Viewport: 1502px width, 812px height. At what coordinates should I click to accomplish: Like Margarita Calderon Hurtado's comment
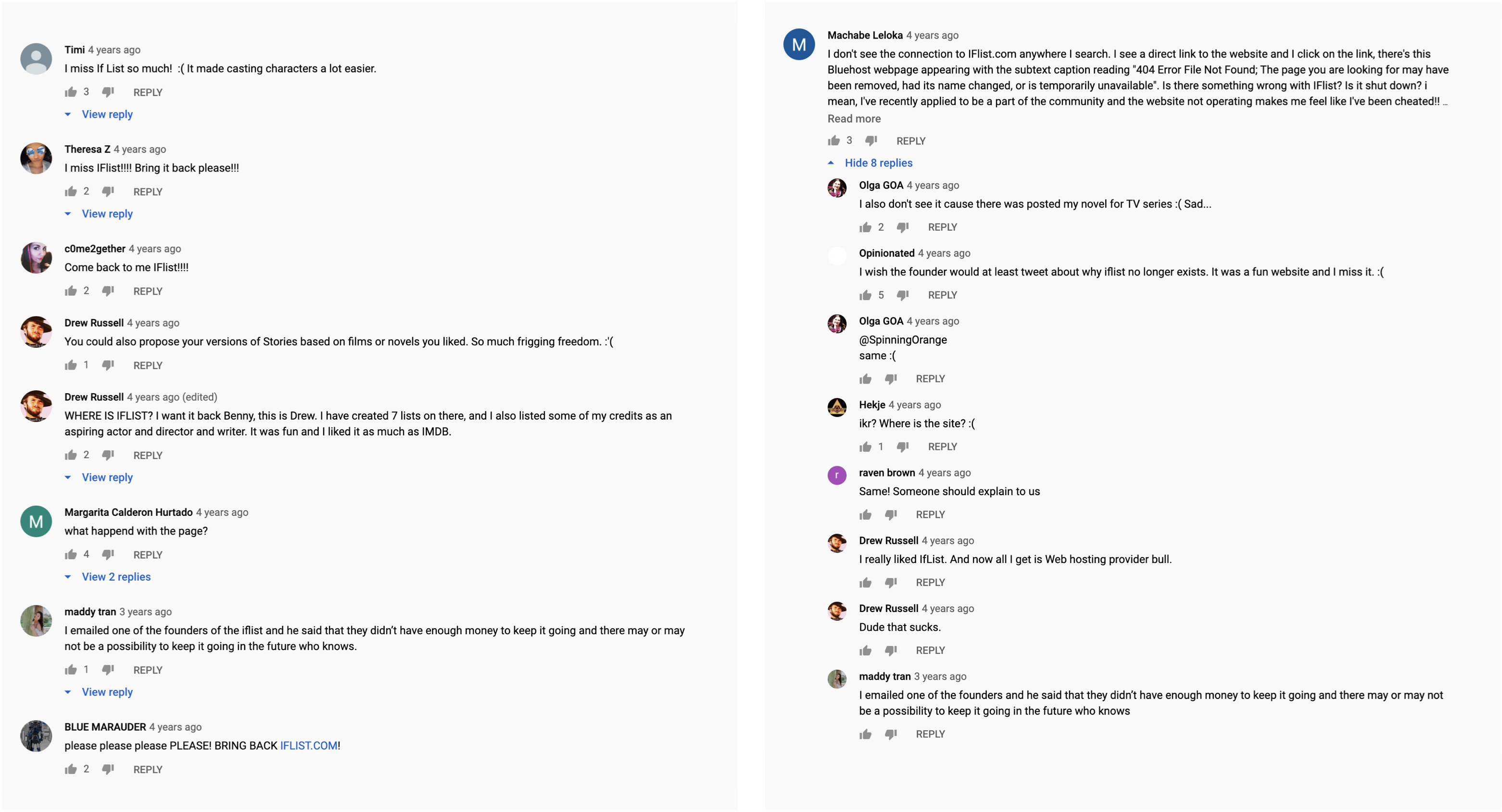[x=71, y=554]
